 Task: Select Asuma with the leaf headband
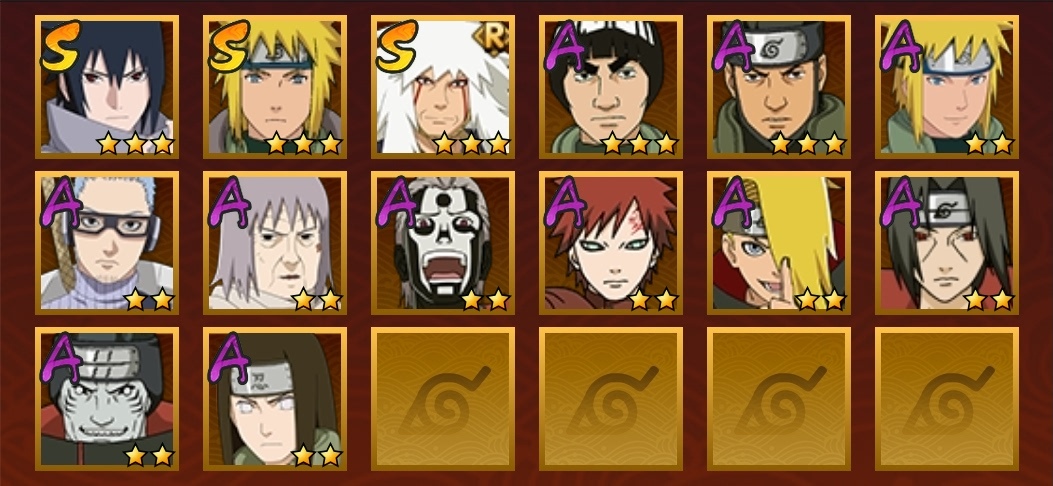click(x=778, y=87)
